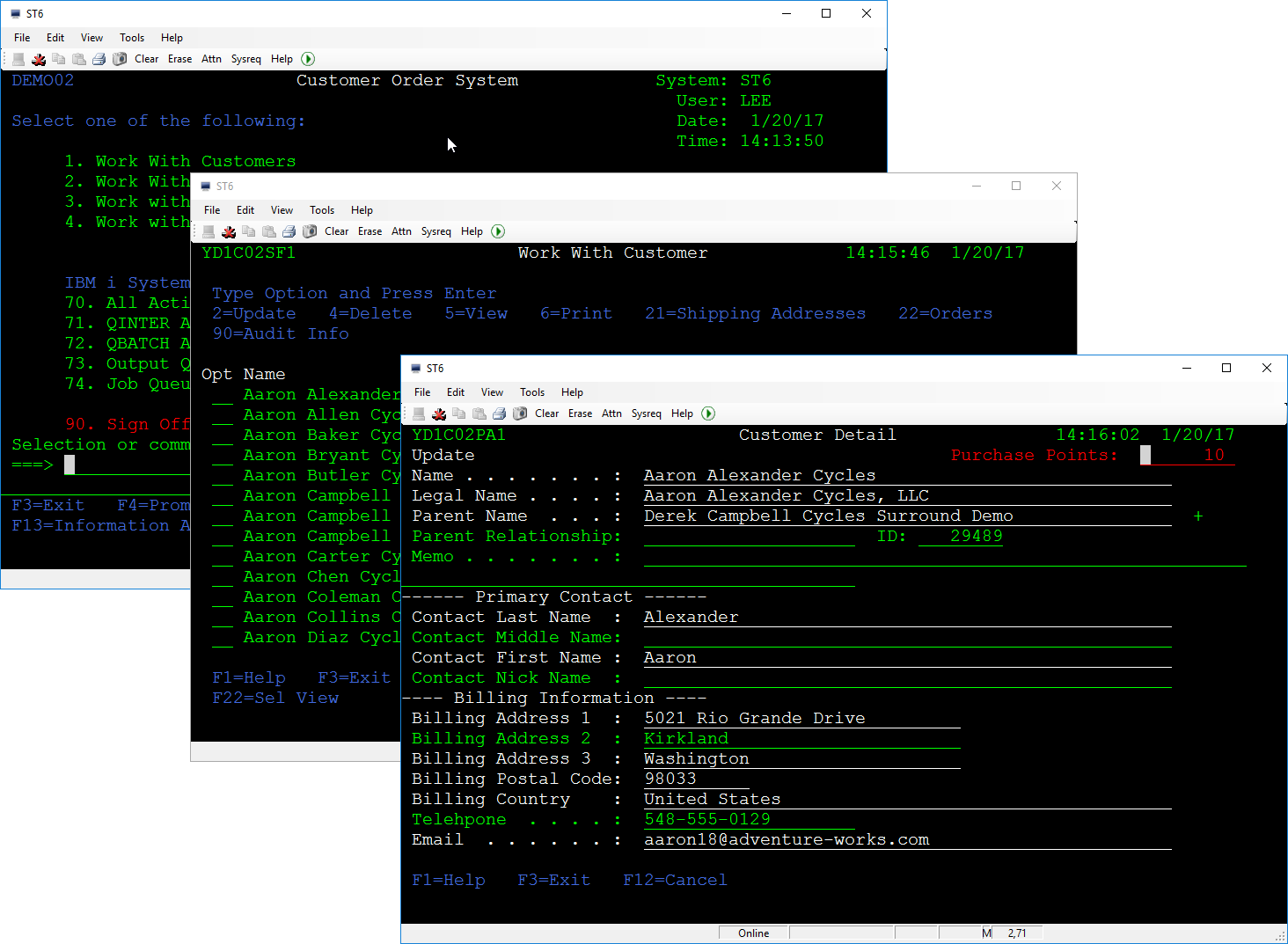The height and width of the screenshot is (944, 1288).
Task: Click the Legal Name field with Aaron Alexander Cycles, LLC
Action: point(907,496)
